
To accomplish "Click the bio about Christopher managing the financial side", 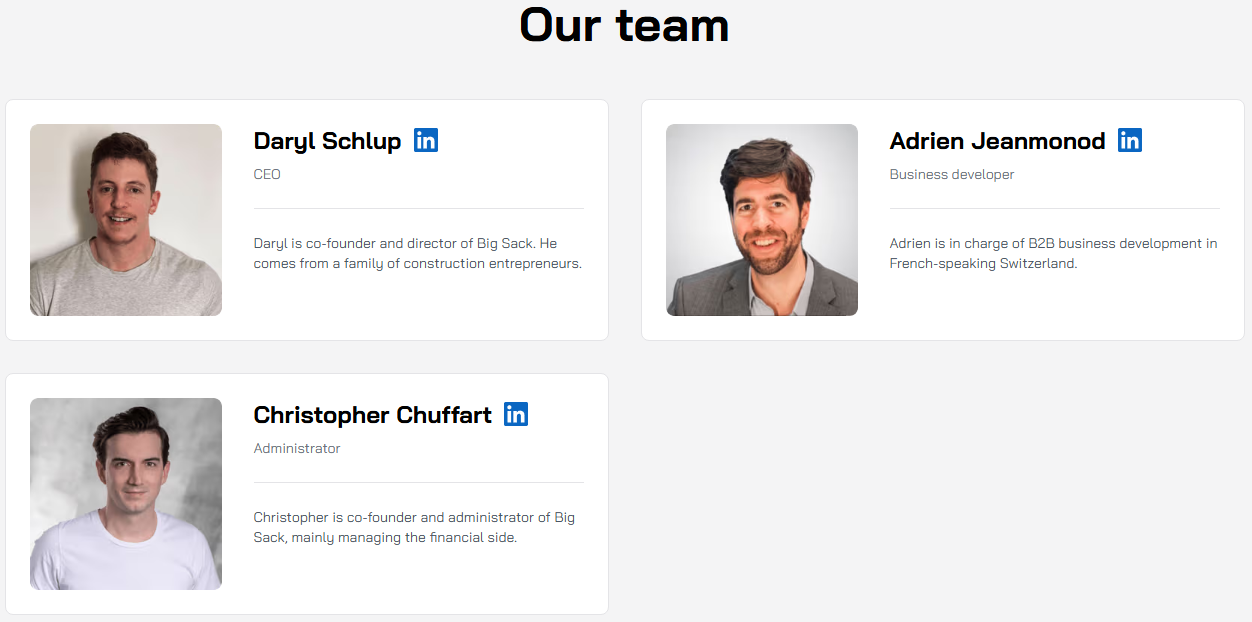I will [x=414, y=528].
